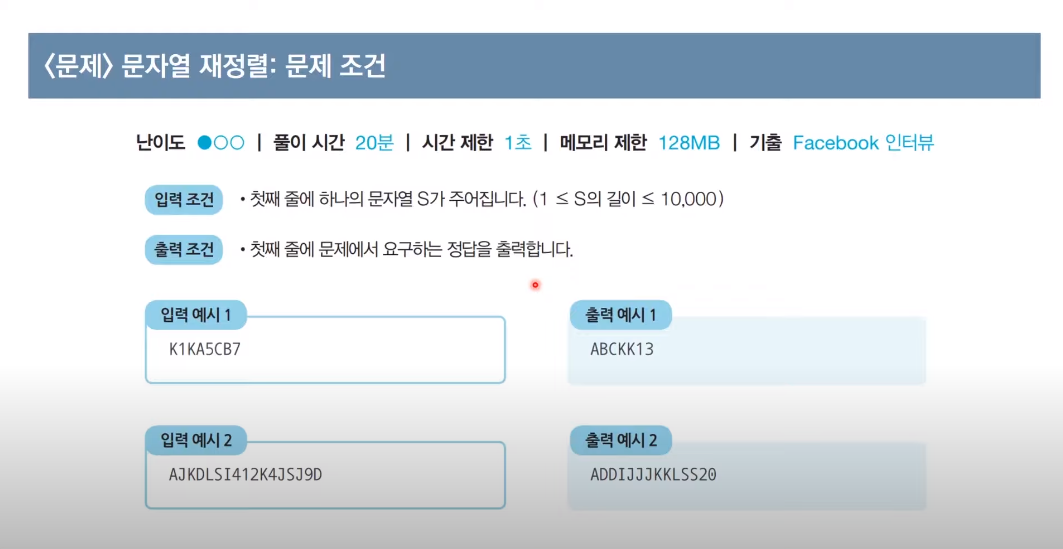Click the 128MB value
Viewport: 1063px width, 549px height.
(689, 143)
